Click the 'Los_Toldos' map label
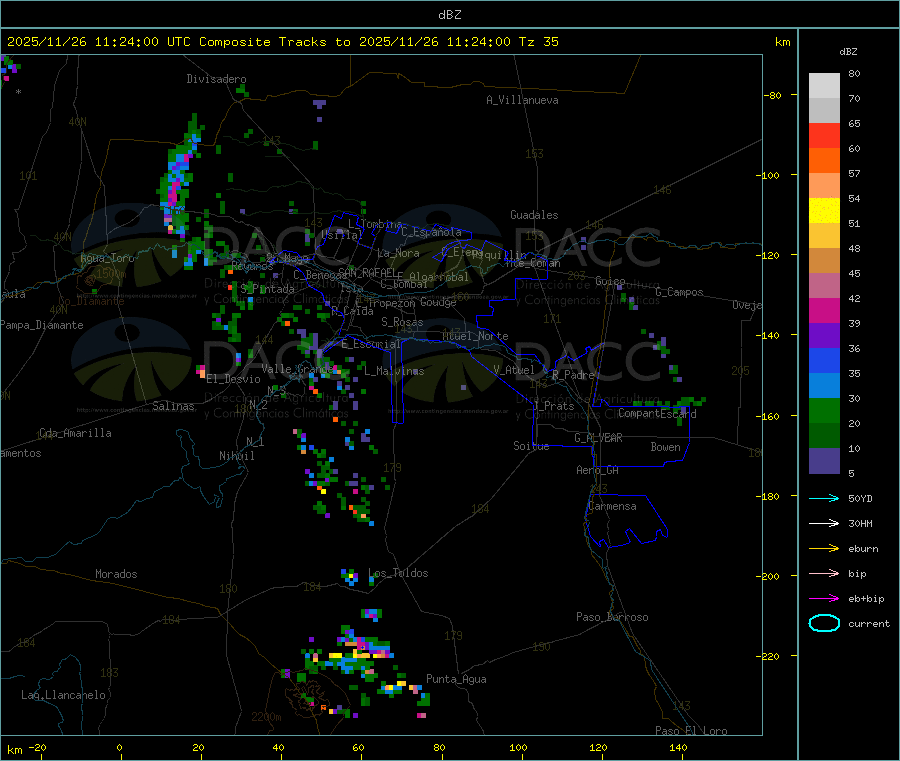Screen dimensions: 900x761 coord(398,573)
